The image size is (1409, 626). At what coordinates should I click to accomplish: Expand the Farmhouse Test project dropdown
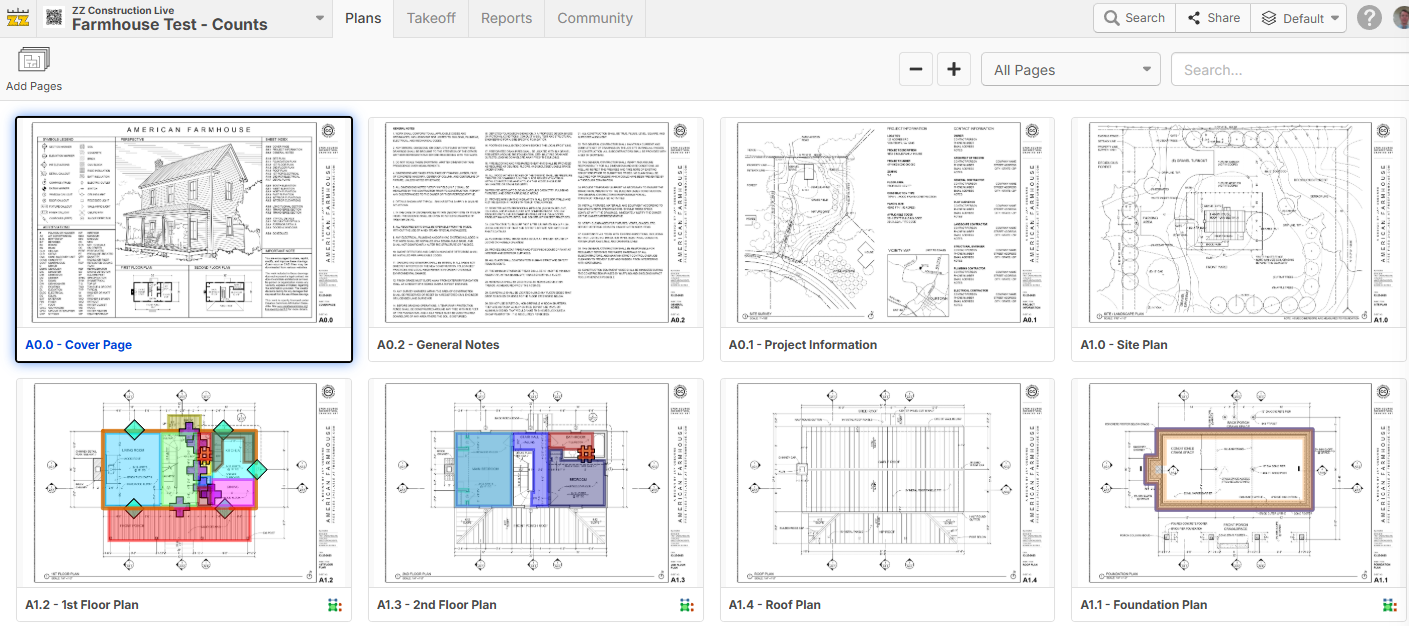319,18
